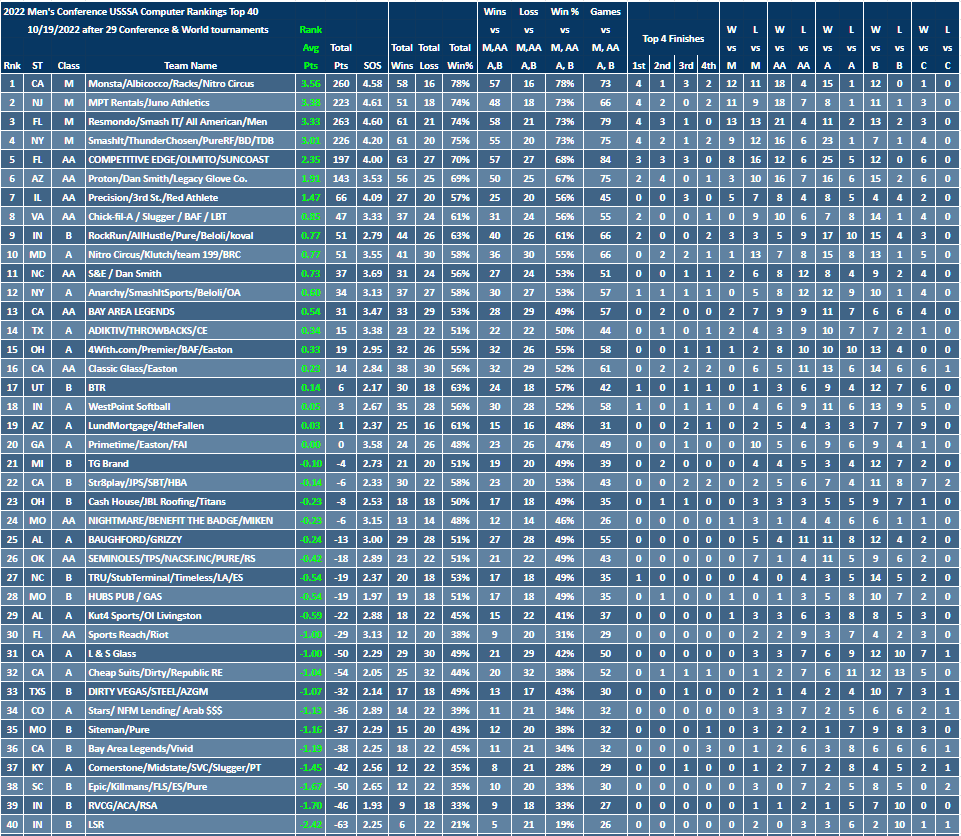Image resolution: width=961 pixels, height=836 pixels.
Task: Click rank average value -2.42
Action: click(x=311, y=824)
